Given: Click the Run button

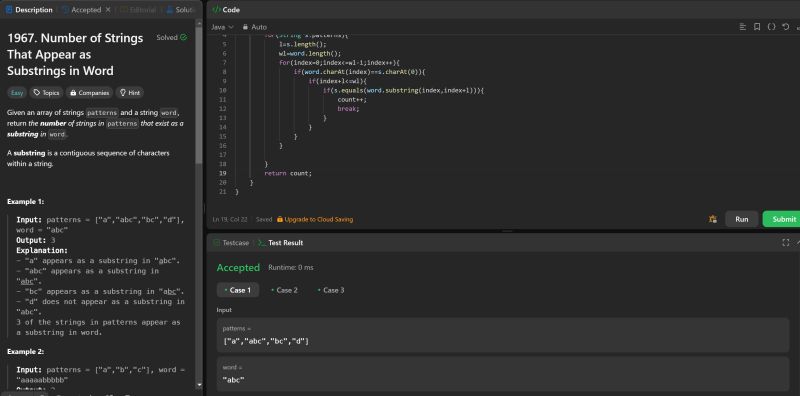Looking at the screenshot, I should pos(742,219).
